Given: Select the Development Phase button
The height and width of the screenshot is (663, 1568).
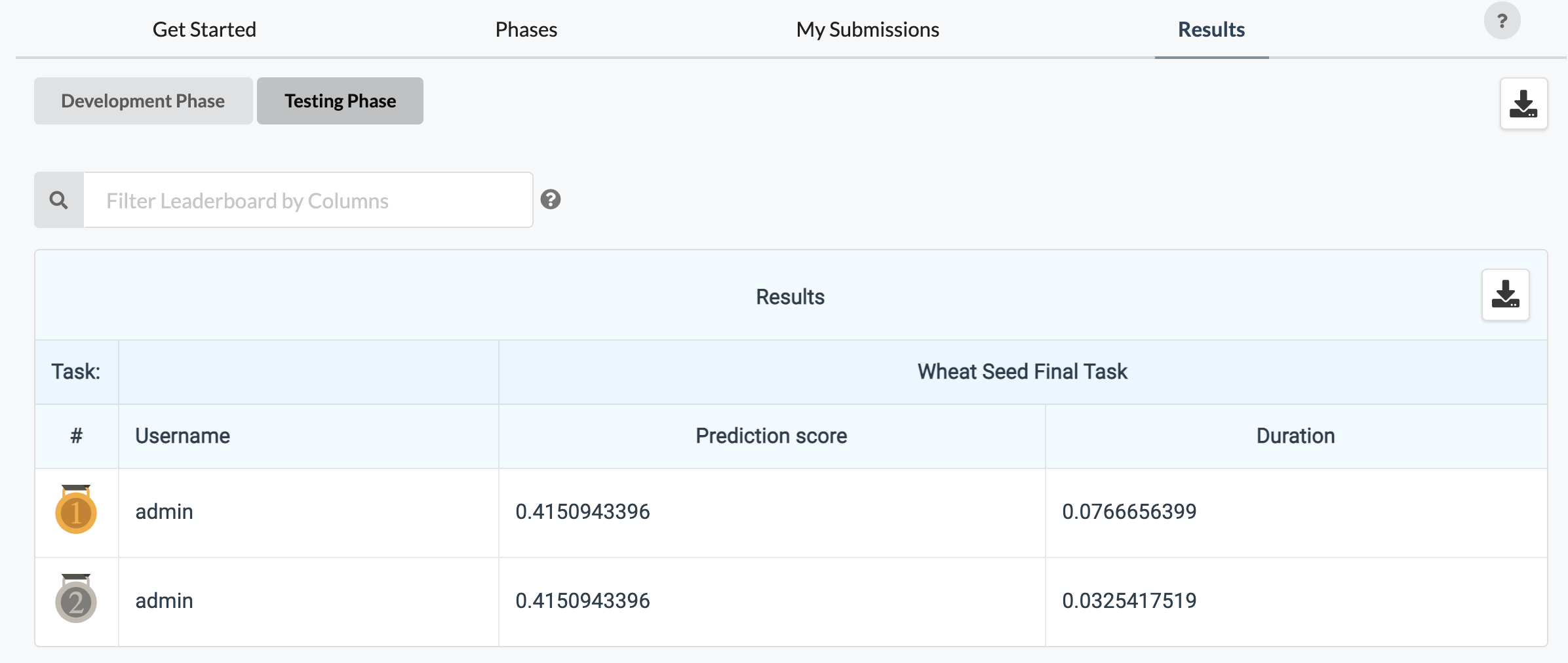Looking at the screenshot, I should coord(142,100).
